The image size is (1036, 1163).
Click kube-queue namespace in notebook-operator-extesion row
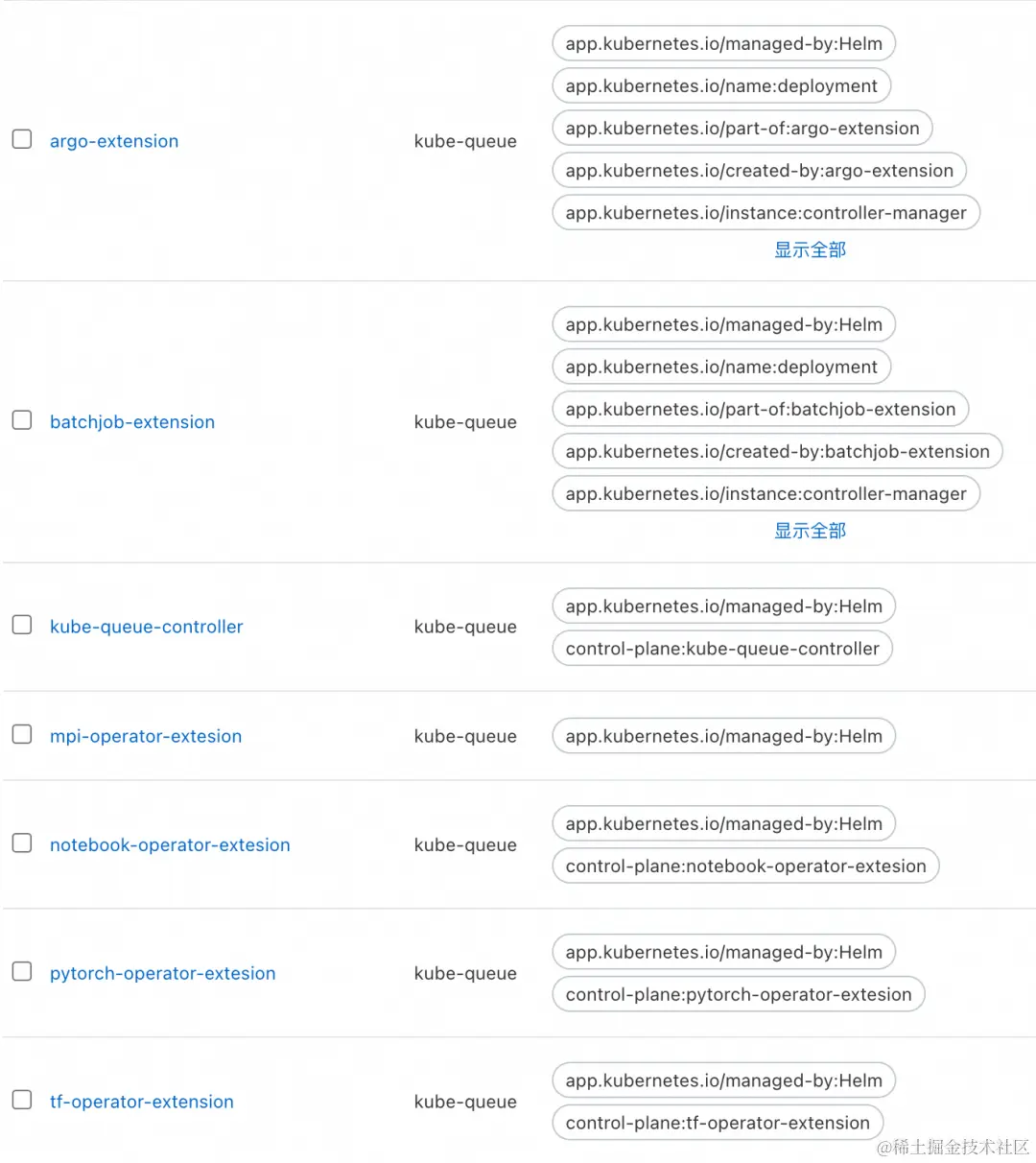(465, 844)
